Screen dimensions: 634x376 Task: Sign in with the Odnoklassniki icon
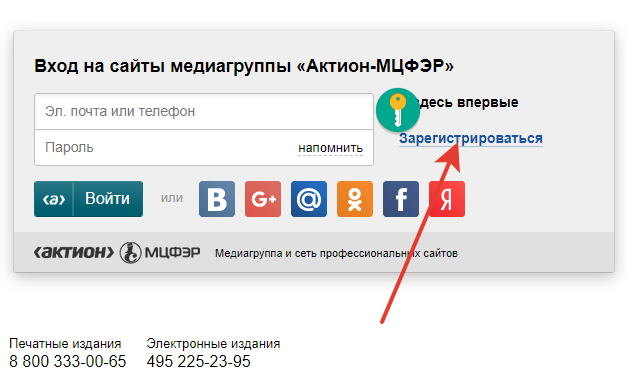point(355,199)
